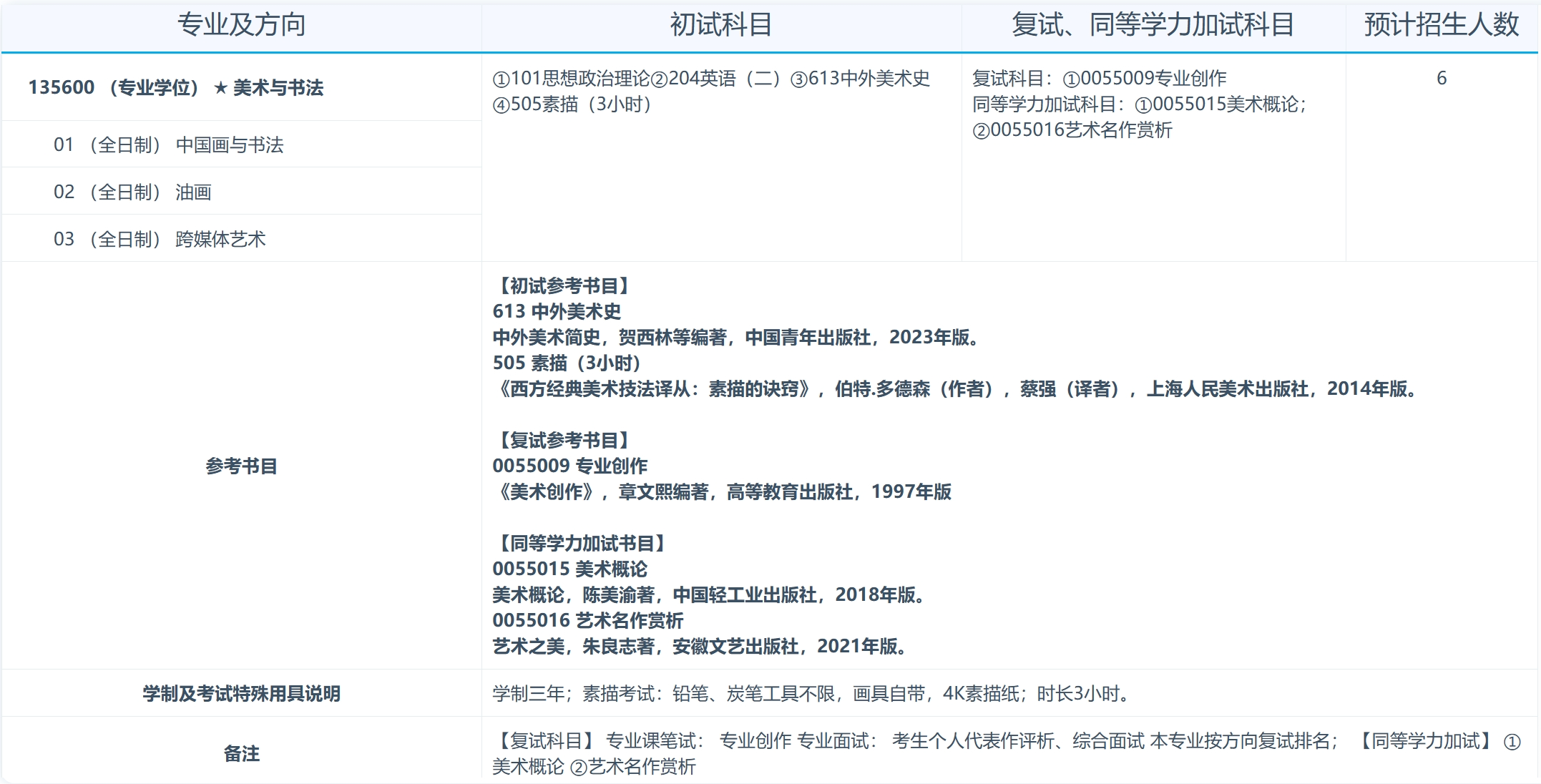
Task: Click the 备注 row label
Action: click(x=242, y=753)
